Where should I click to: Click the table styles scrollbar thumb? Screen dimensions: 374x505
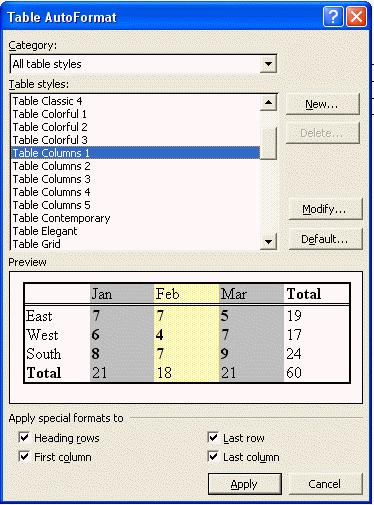[x=268, y=143]
